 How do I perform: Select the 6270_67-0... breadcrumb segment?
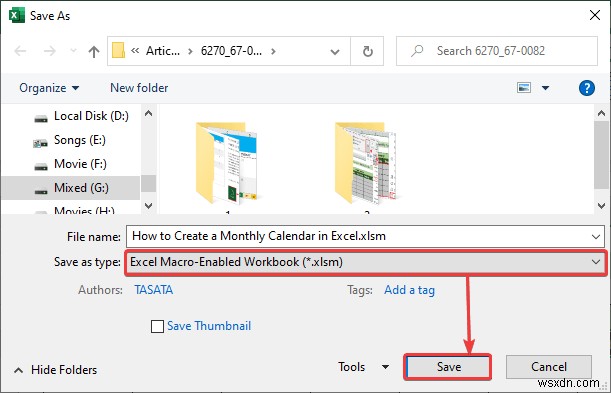click(231, 51)
